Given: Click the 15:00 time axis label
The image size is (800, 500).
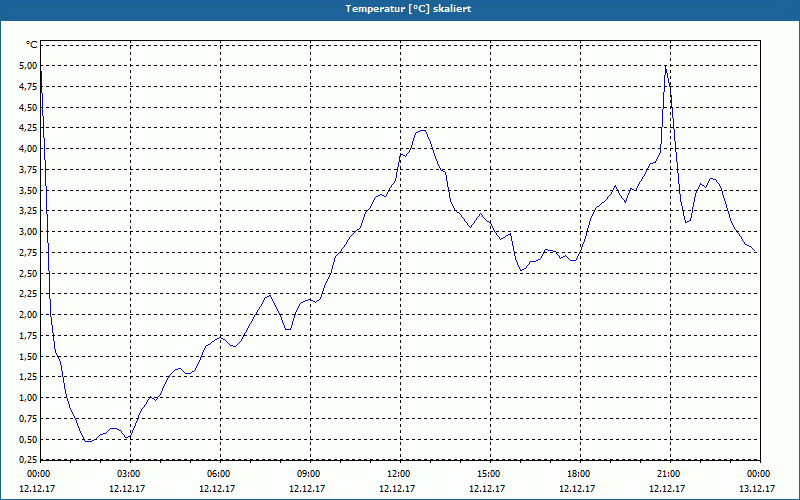Looking at the screenshot, I should coord(490,474).
